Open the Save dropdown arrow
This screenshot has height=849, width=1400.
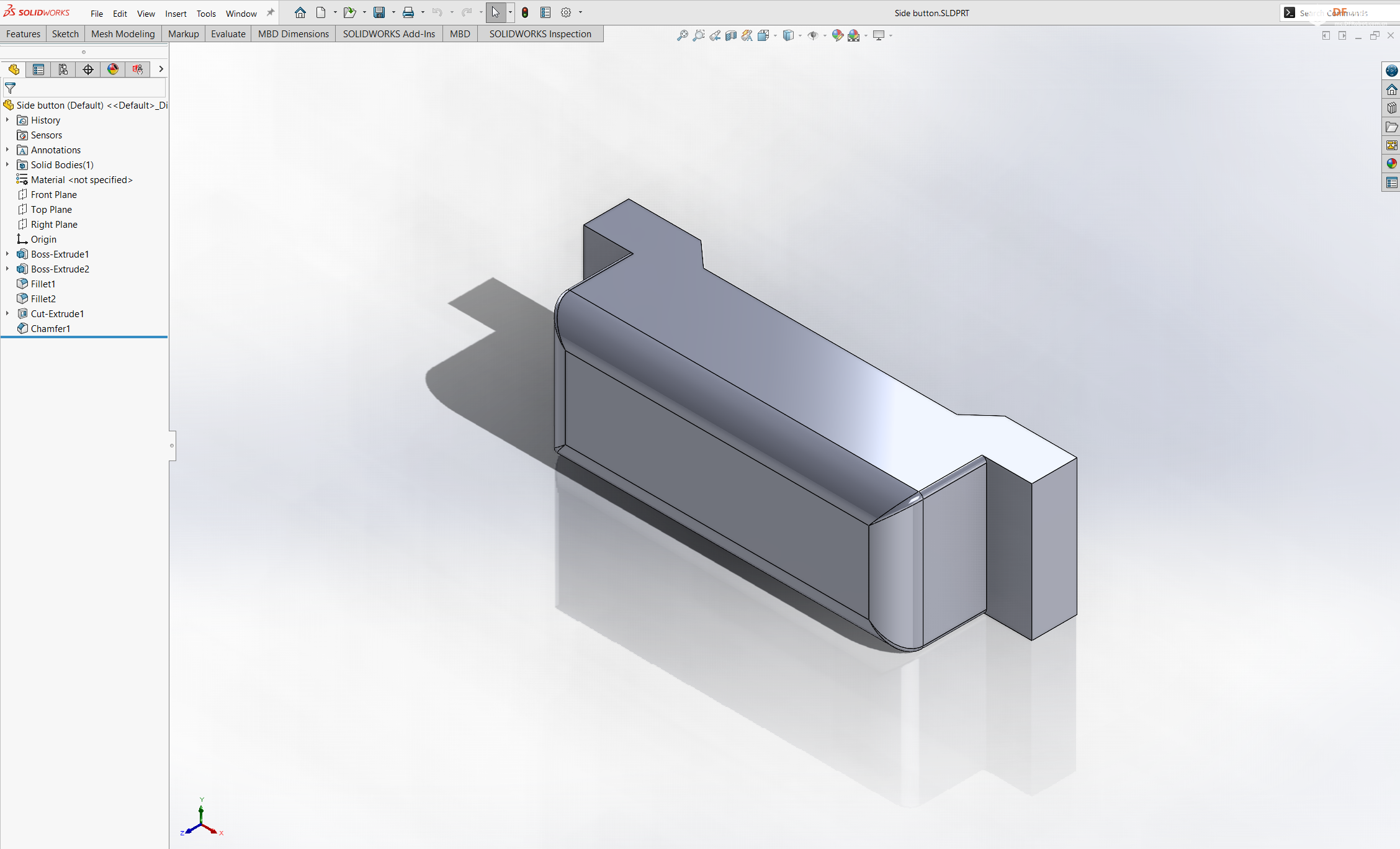pyautogui.click(x=393, y=12)
